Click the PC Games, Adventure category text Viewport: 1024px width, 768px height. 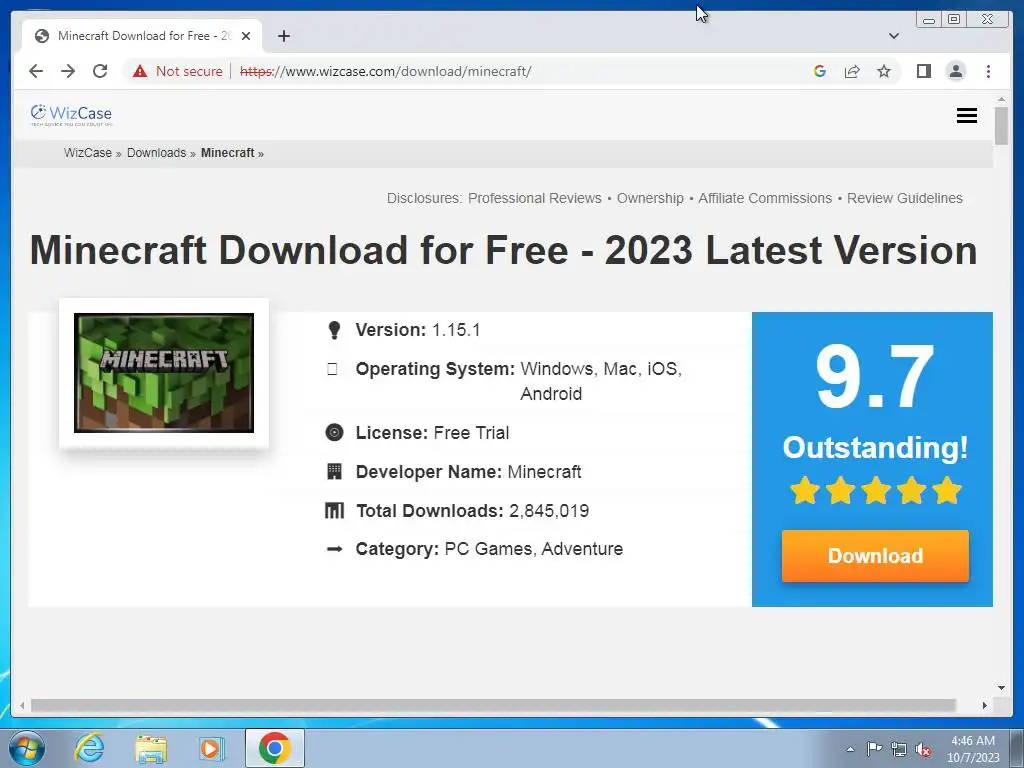pyautogui.click(x=534, y=549)
